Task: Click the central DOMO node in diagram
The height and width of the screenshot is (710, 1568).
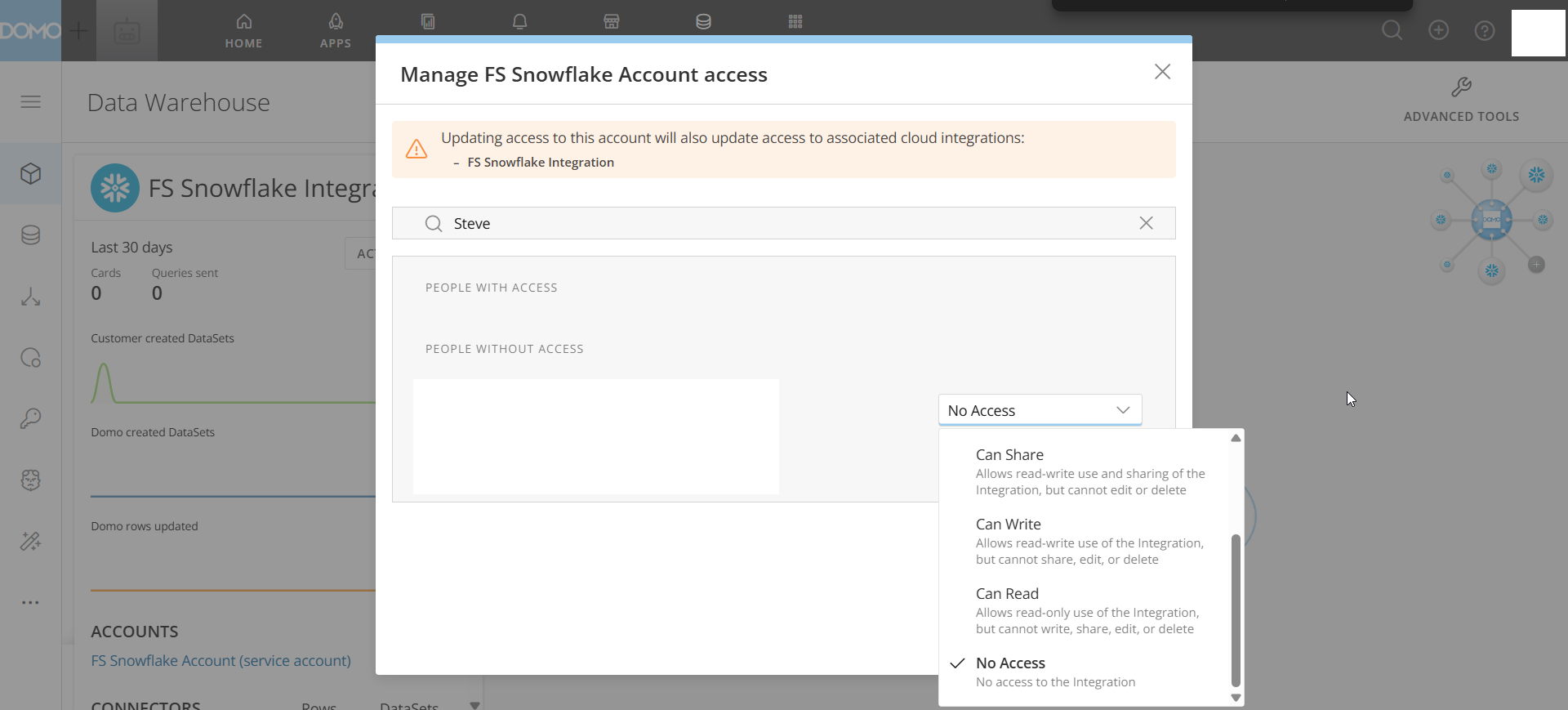Action: 1491,220
